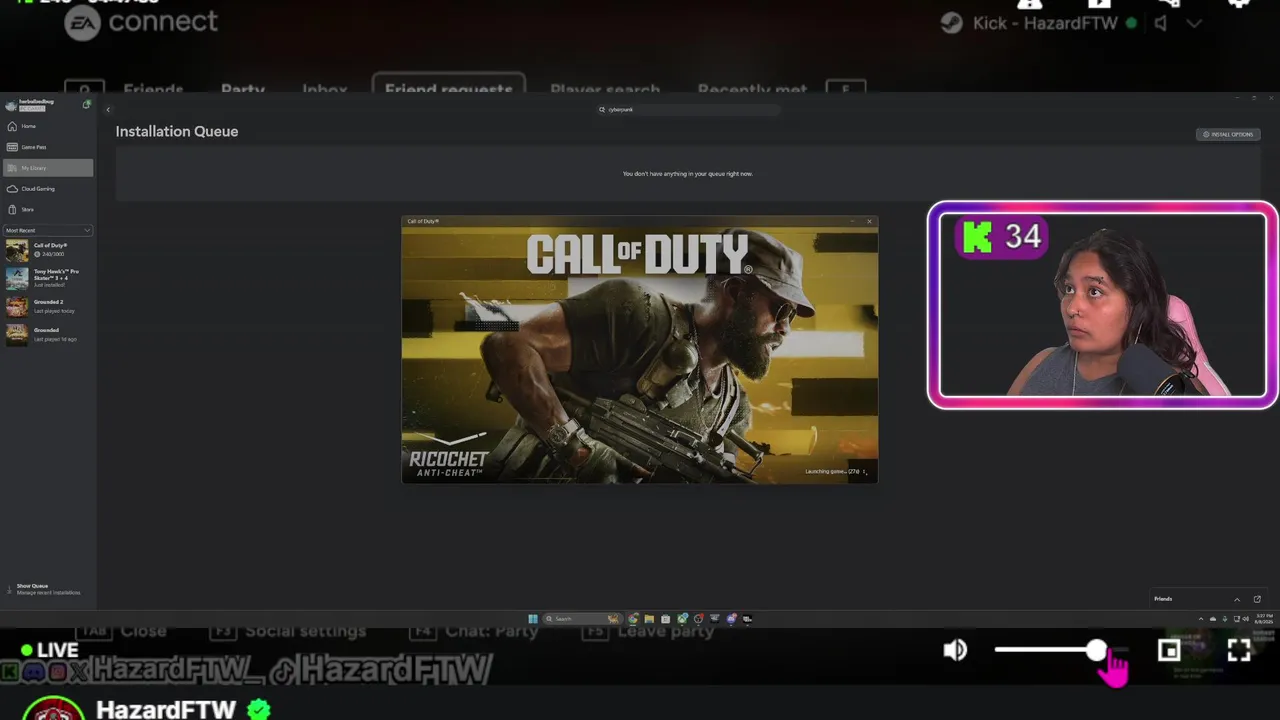Select My Library in the sidebar
This screenshot has width=1280, height=720.
(x=47, y=168)
